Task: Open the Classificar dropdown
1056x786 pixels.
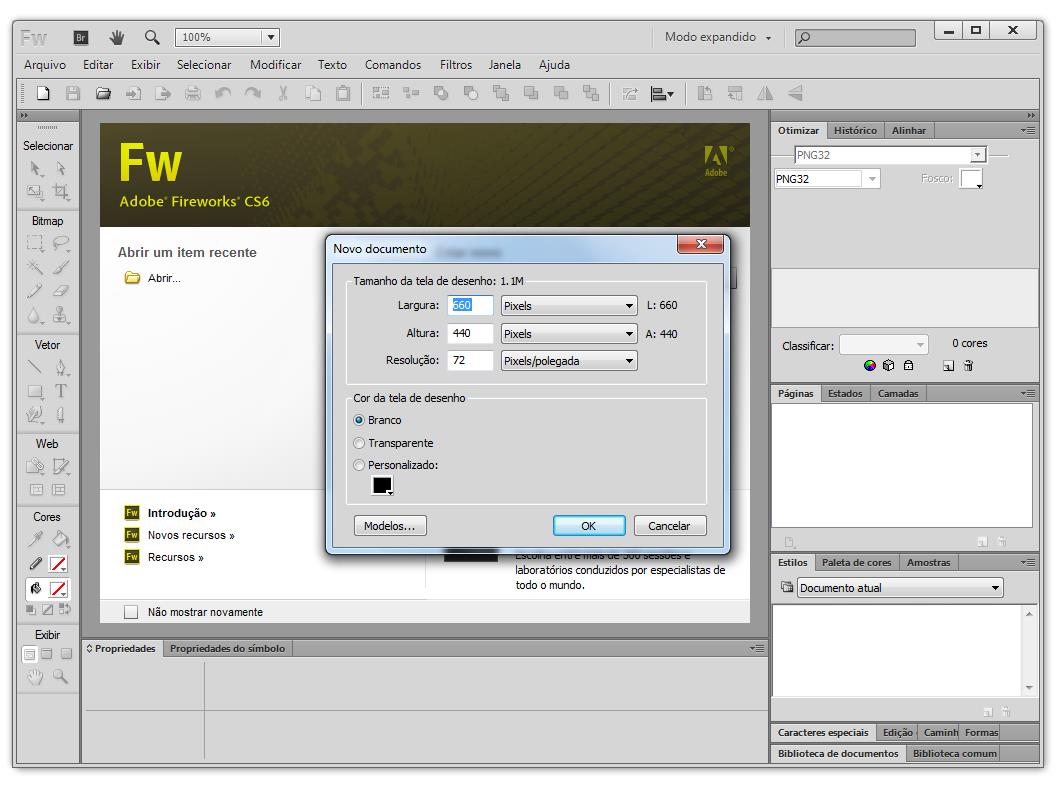Action: click(884, 345)
